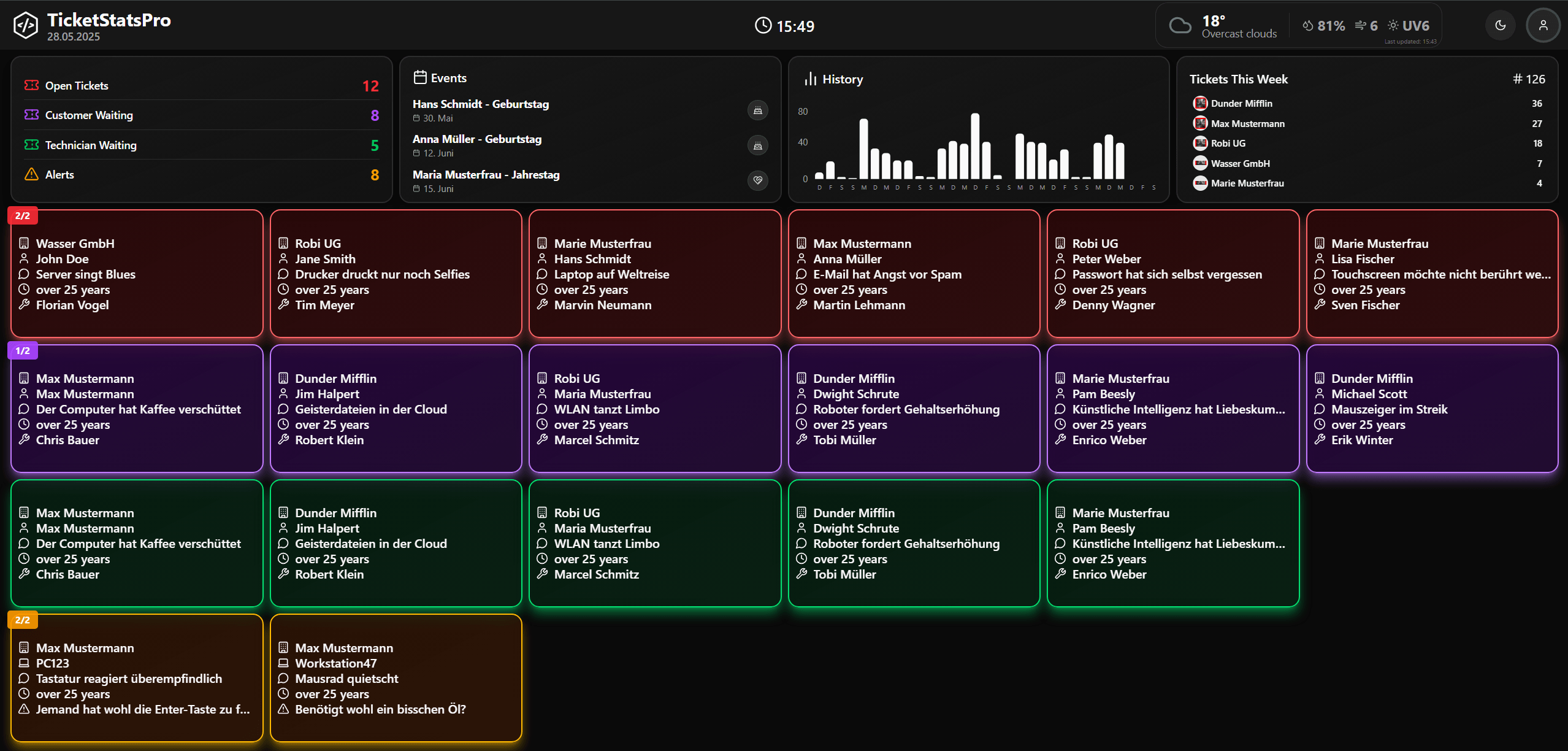Screen dimensions: 1568x751
Task: Click the Max Mustermann avatar in Tickets This Week
Action: pyautogui.click(x=1200, y=123)
